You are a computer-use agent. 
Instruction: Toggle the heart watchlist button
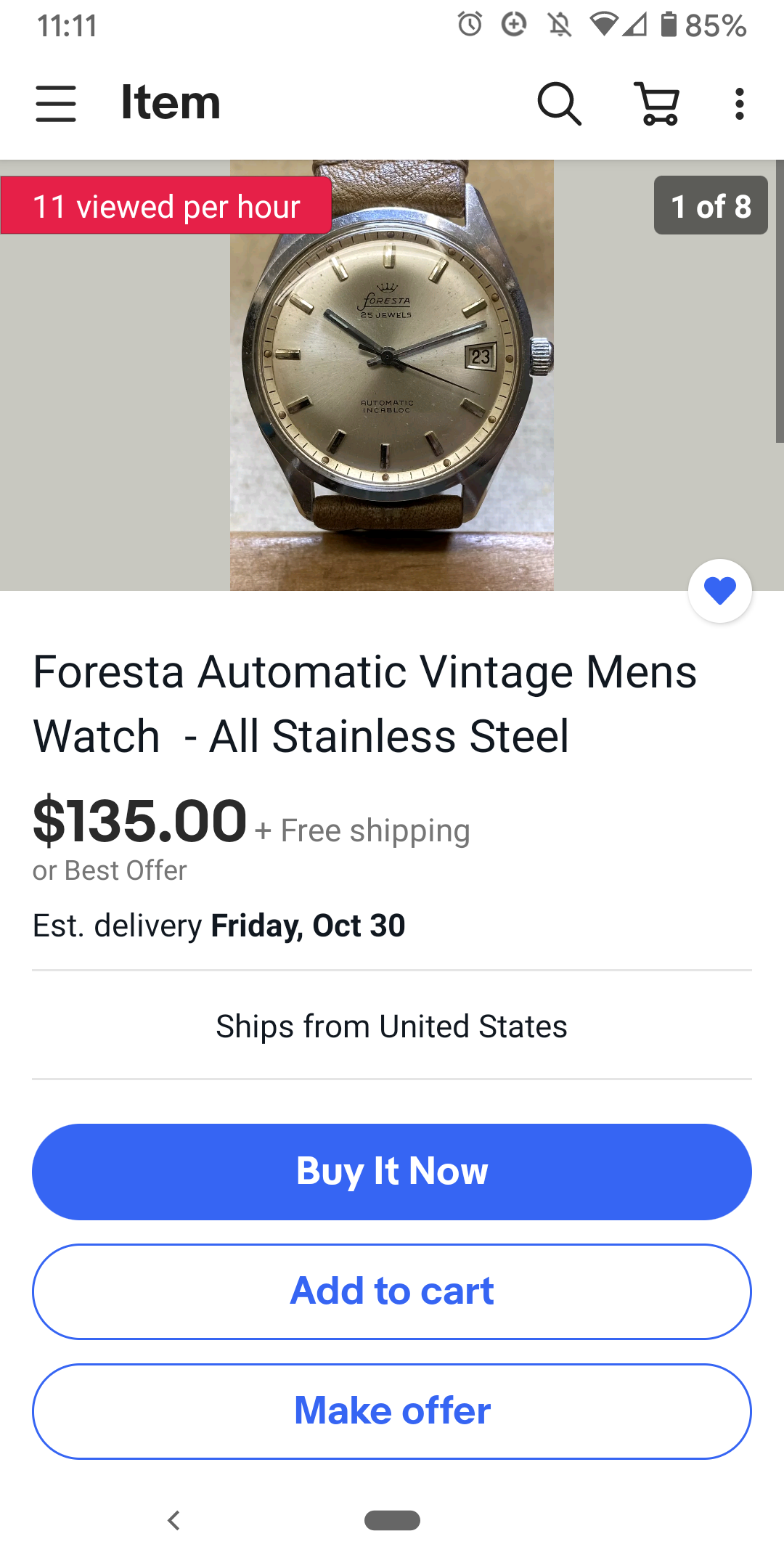pos(719,590)
